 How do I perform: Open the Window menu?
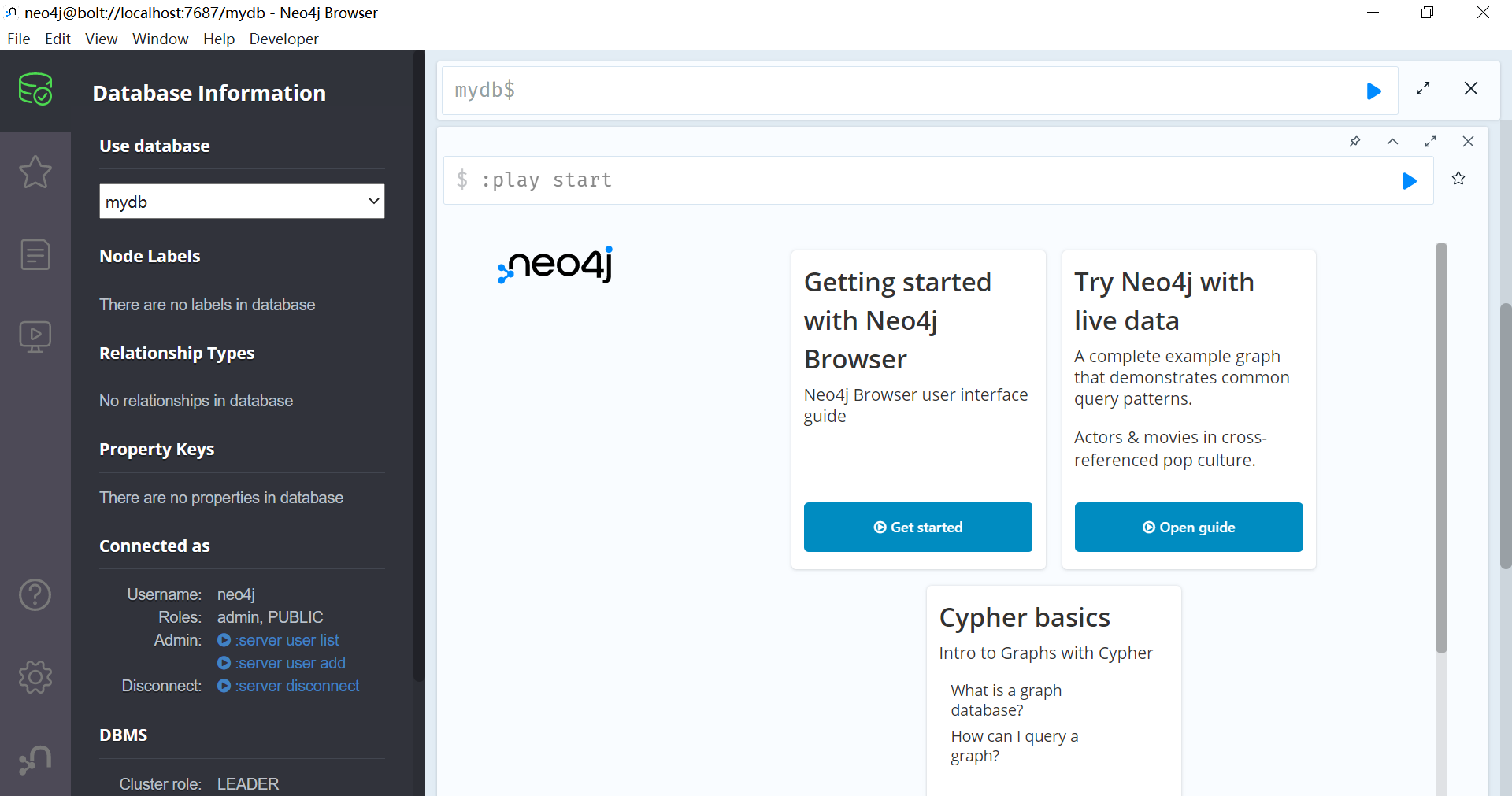pos(160,39)
